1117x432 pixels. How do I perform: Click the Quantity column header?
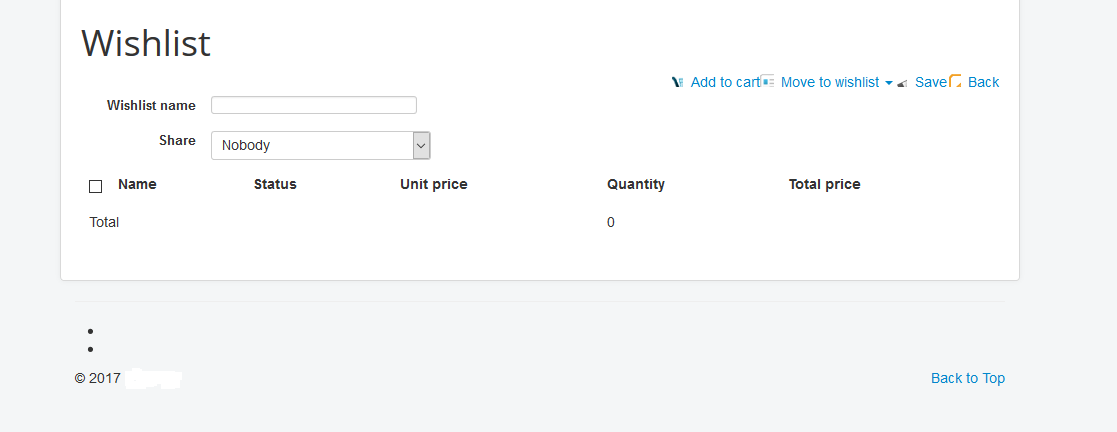point(635,184)
